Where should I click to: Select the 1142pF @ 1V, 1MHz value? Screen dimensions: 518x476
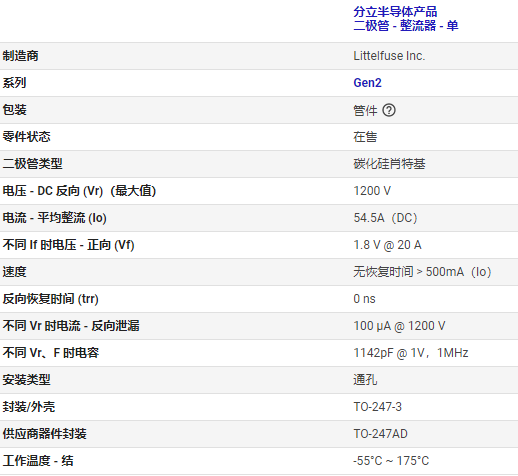point(411,353)
